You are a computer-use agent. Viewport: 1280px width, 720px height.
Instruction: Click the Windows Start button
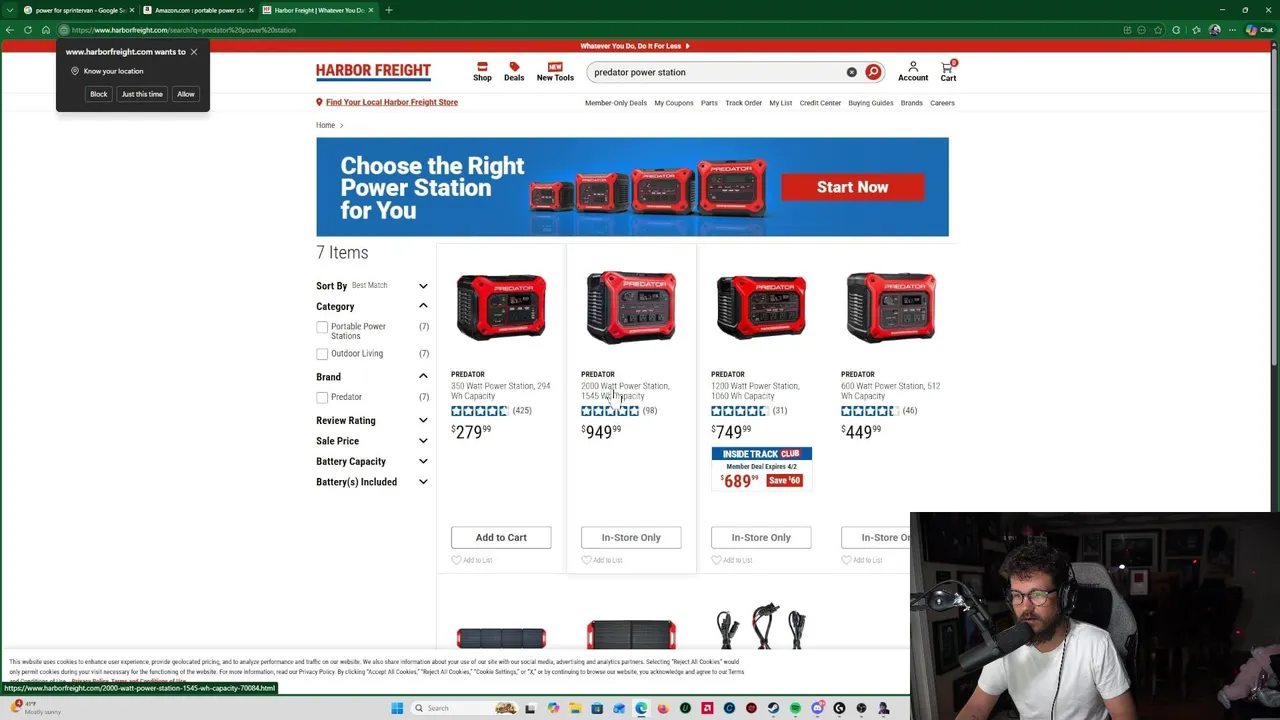397,708
